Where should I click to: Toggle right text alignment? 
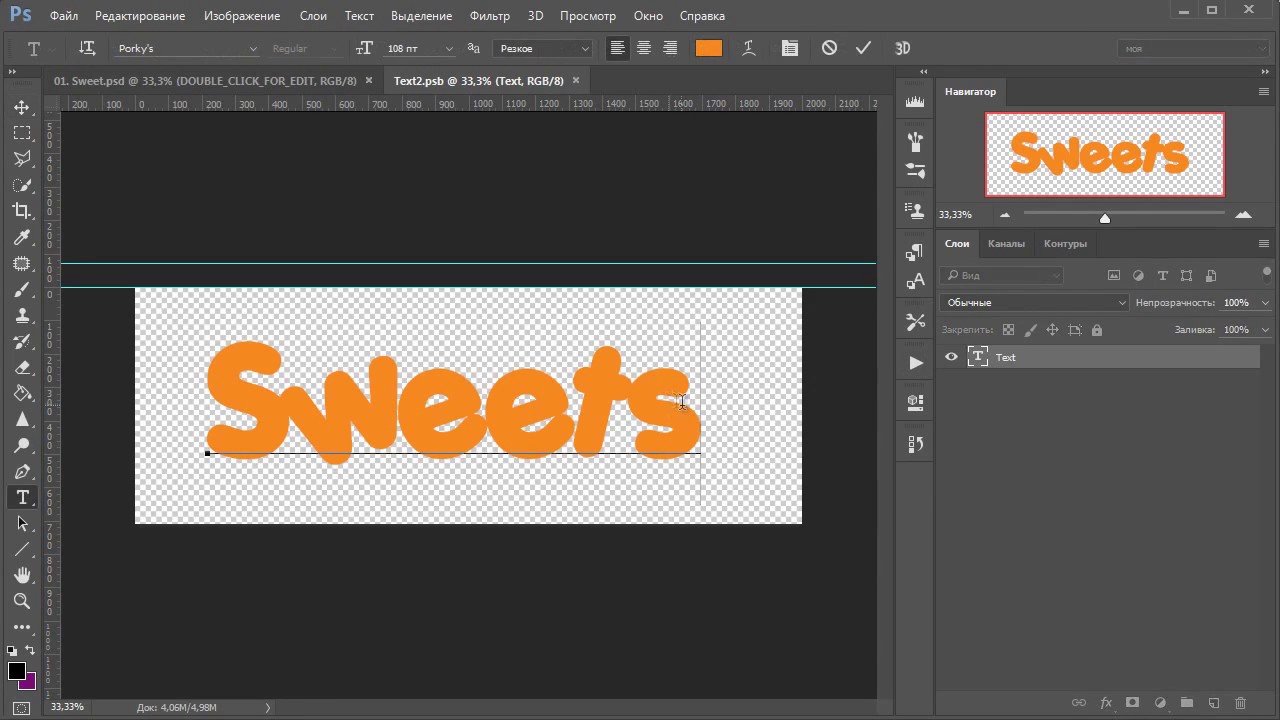point(670,48)
